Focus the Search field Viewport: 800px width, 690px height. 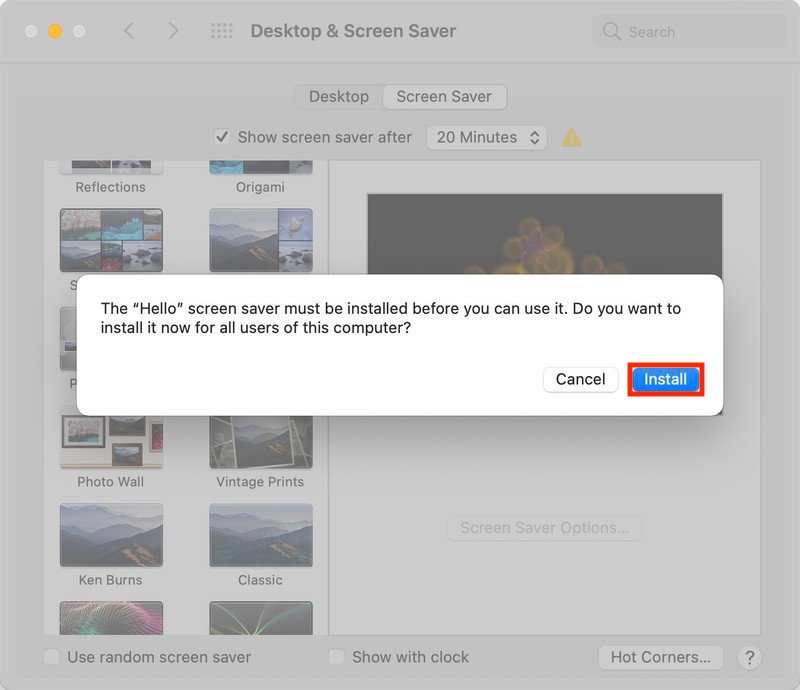pyautogui.click(x=688, y=32)
